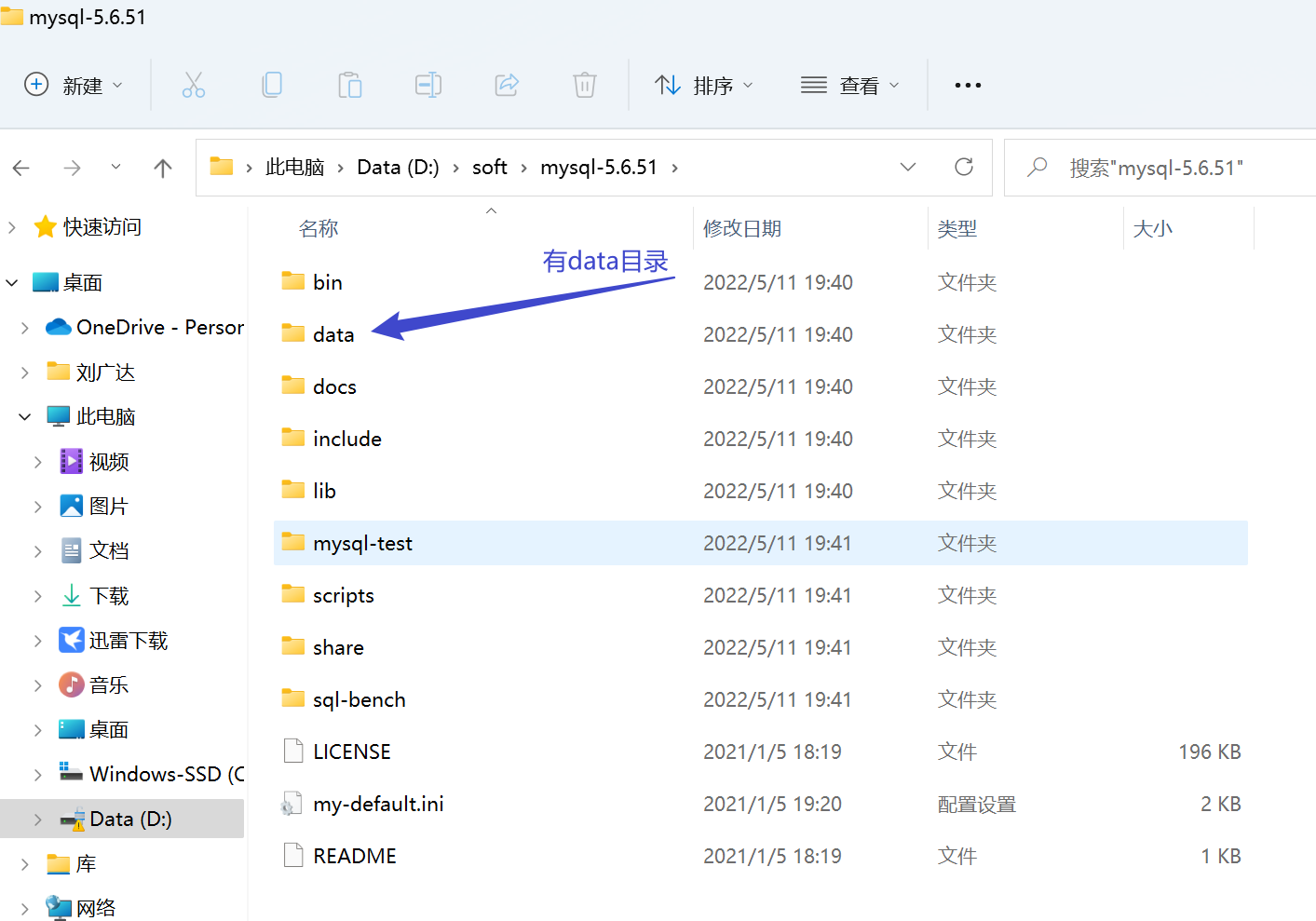Open the 排序 sort dropdown

coord(704,86)
